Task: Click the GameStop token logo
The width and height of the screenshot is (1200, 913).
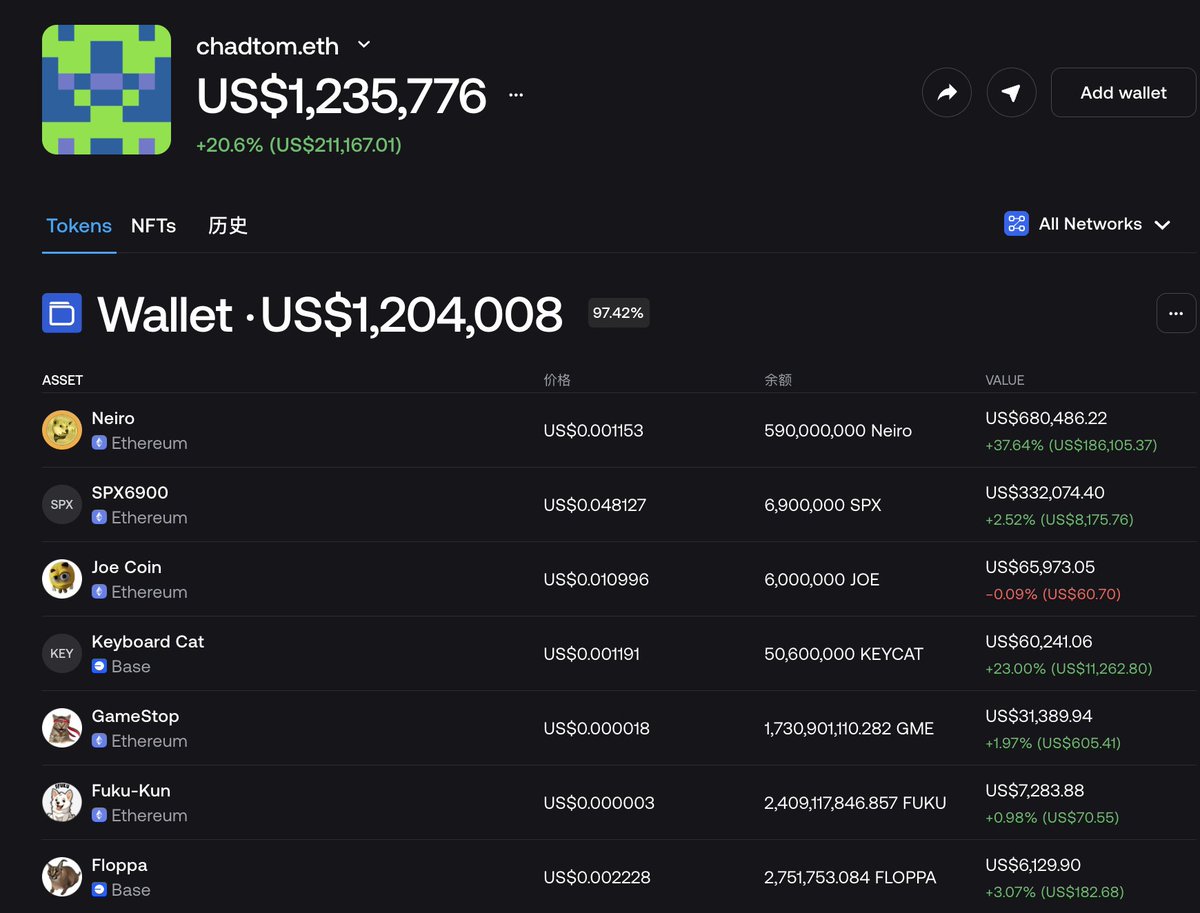Action: click(62, 728)
